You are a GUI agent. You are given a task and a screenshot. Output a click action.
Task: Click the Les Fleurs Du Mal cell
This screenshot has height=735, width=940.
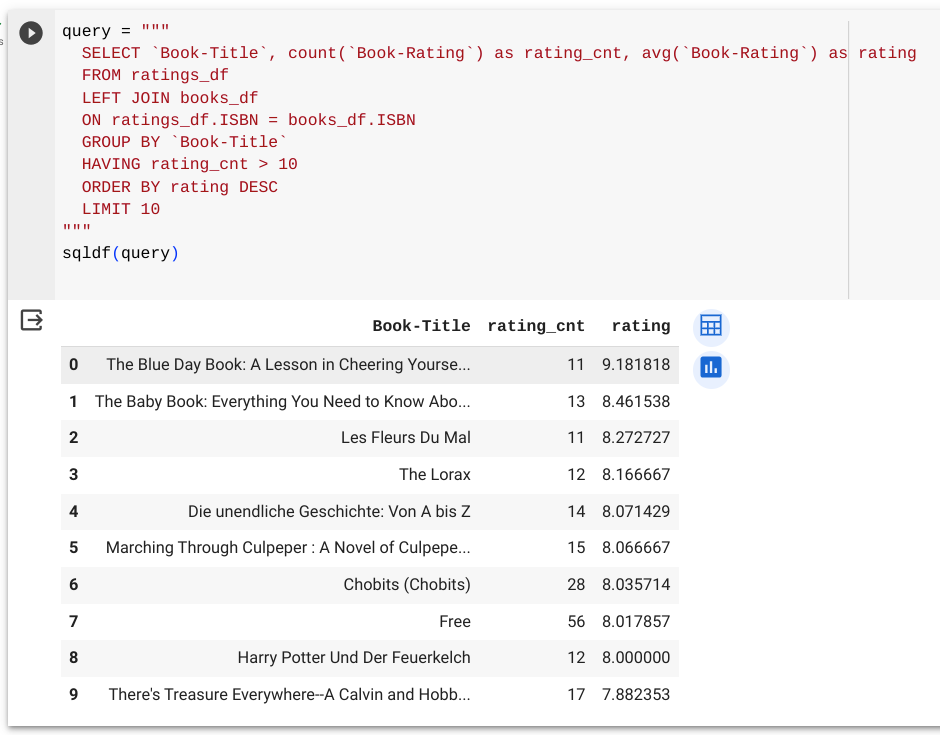[x=405, y=437]
